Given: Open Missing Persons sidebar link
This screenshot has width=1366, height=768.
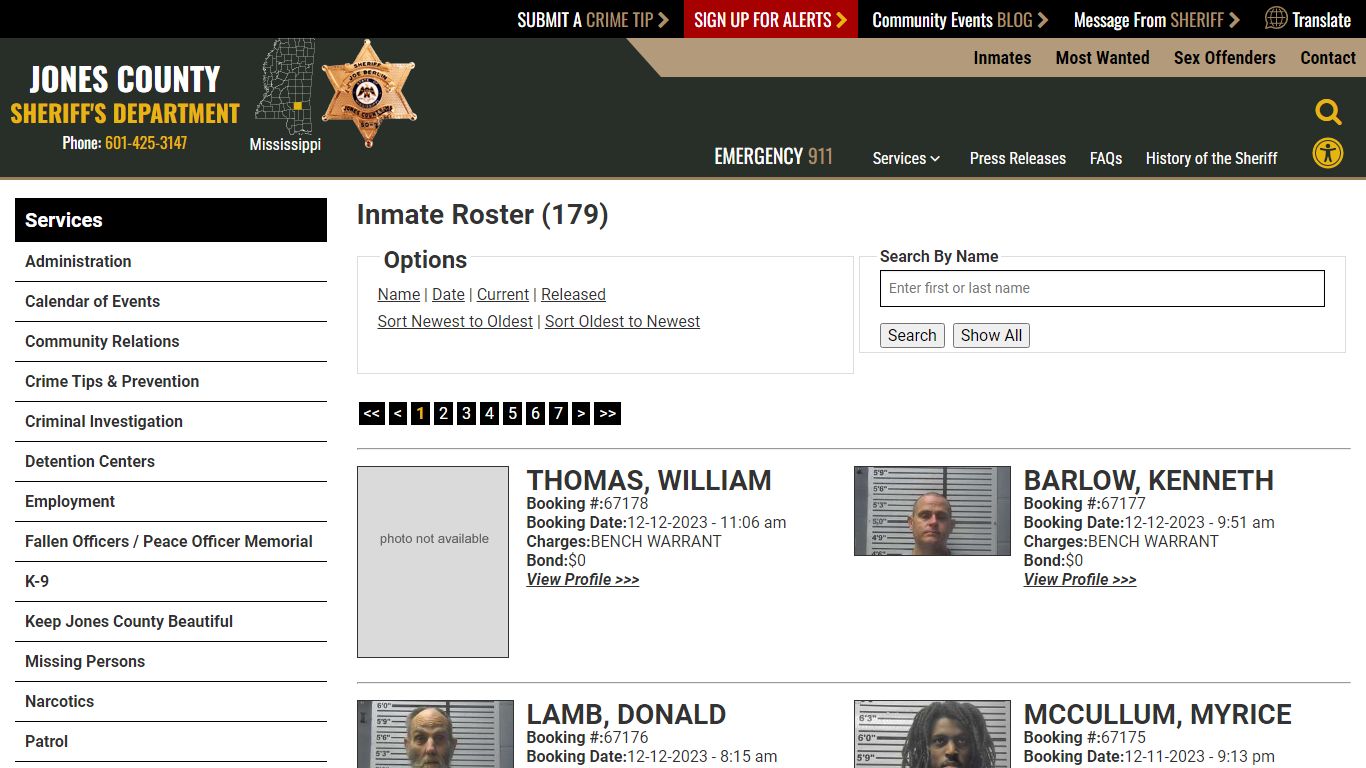Looking at the screenshot, I should (171, 662).
